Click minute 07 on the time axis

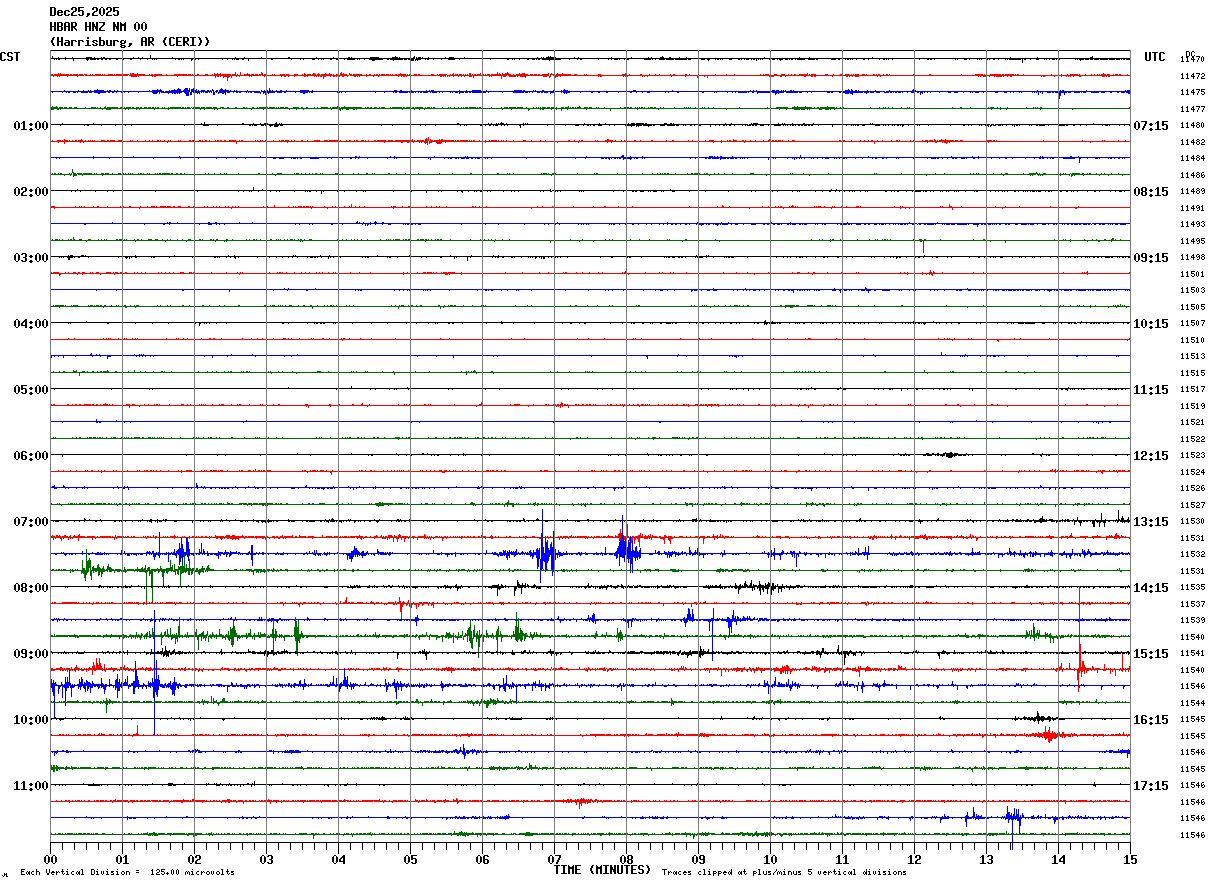554,859
